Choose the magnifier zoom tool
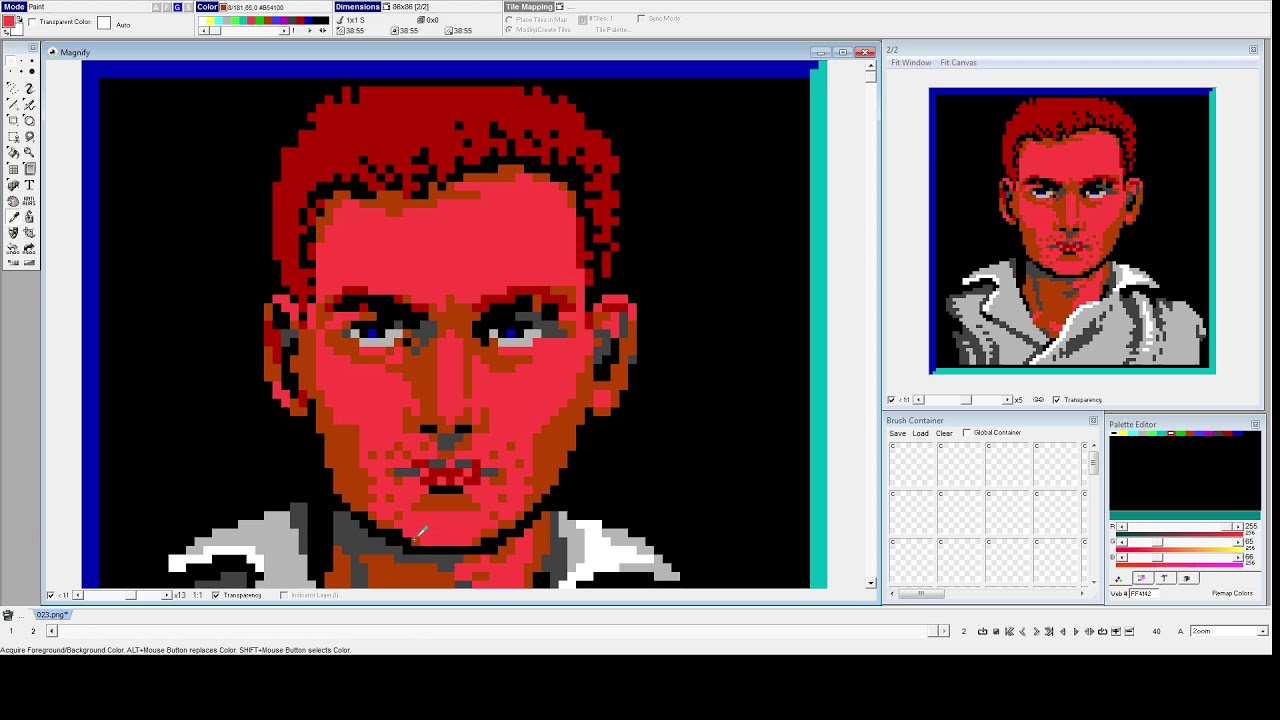The width and height of the screenshot is (1280, 720). pos(29,153)
